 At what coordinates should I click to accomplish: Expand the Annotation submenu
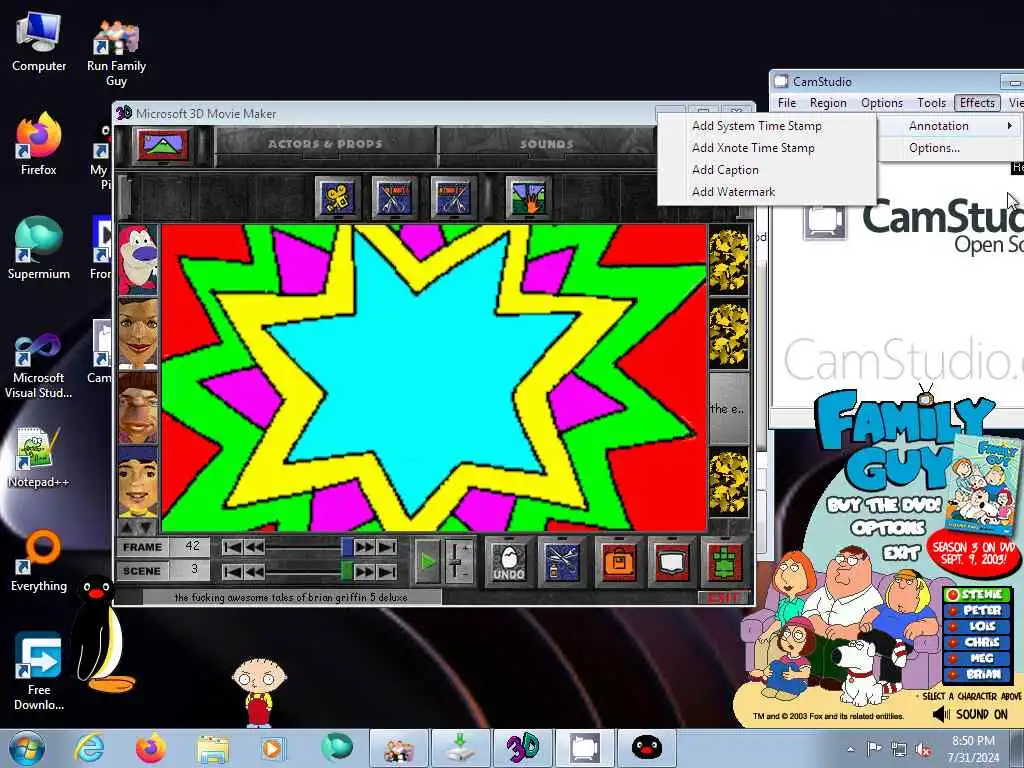[951, 125]
